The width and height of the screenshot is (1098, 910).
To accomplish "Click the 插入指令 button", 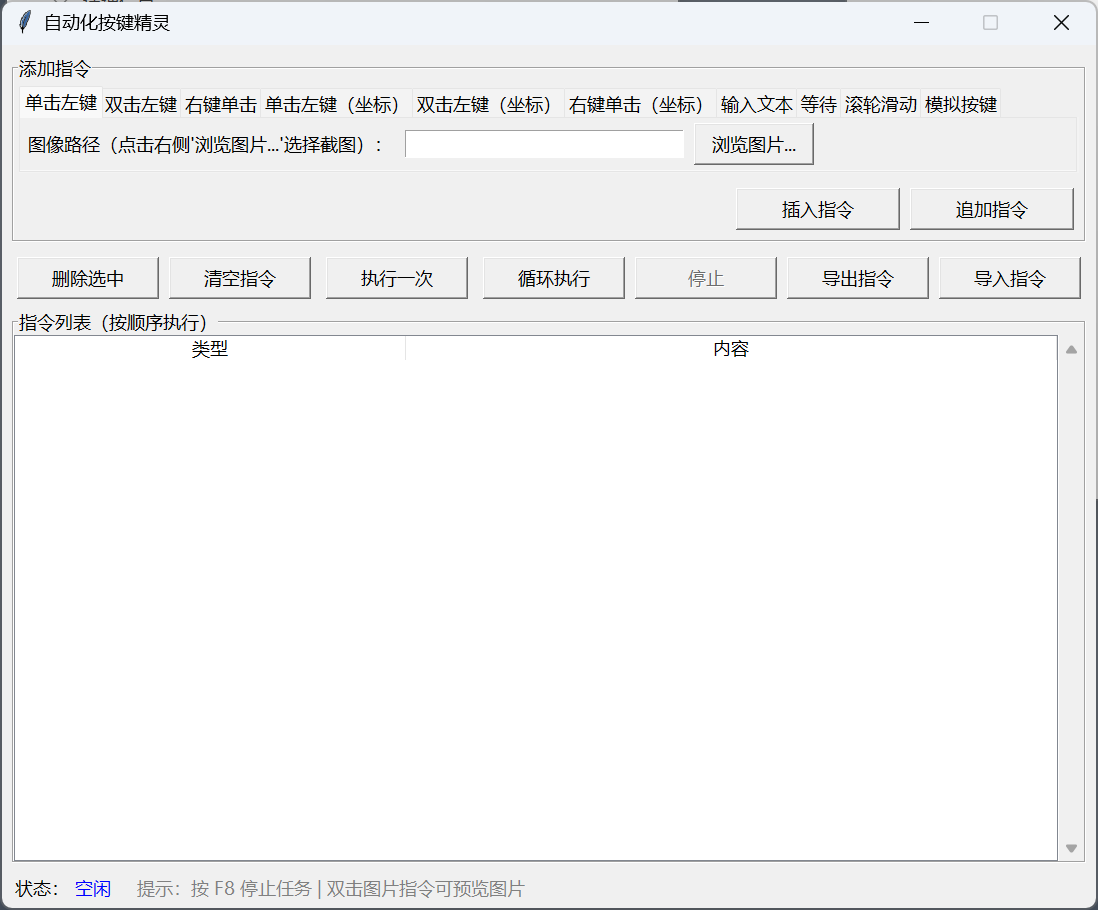I will coord(817,208).
